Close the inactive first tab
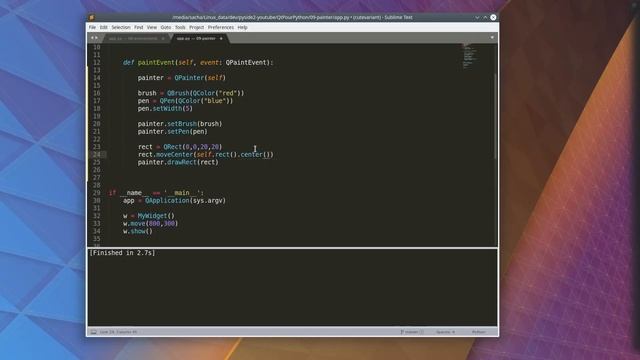Image resolution: width=640 pixels, height=360 pixels. pyautogui.click(x=163, y=38)
